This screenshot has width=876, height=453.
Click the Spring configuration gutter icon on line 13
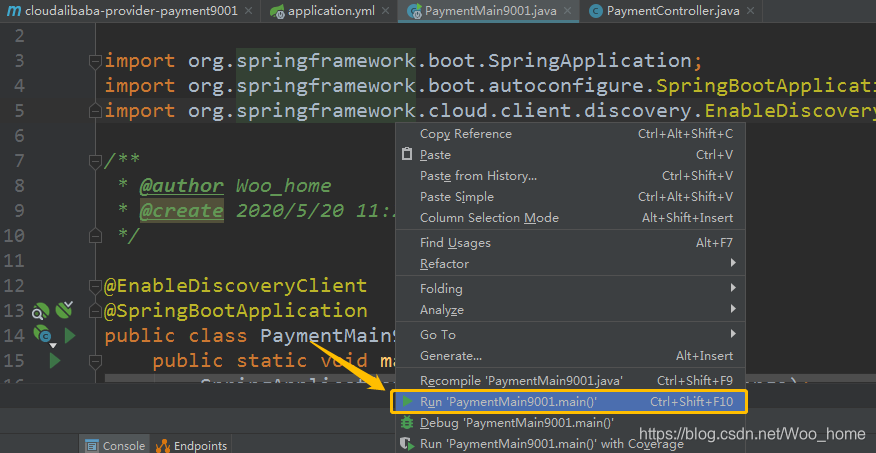click(64, 309)
